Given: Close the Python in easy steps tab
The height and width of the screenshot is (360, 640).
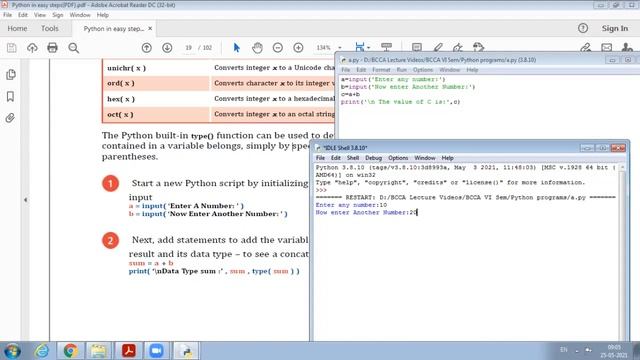Looking at the screenshot, I should (x=150, y=29).
